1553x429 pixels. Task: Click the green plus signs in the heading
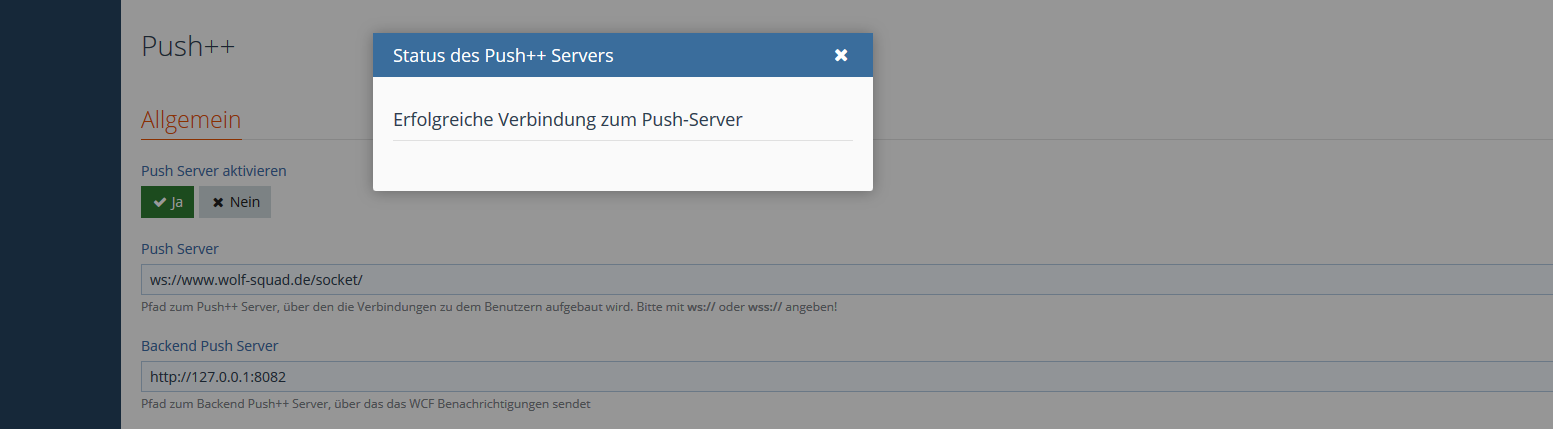pyautogui.click(x=219, y=46)
